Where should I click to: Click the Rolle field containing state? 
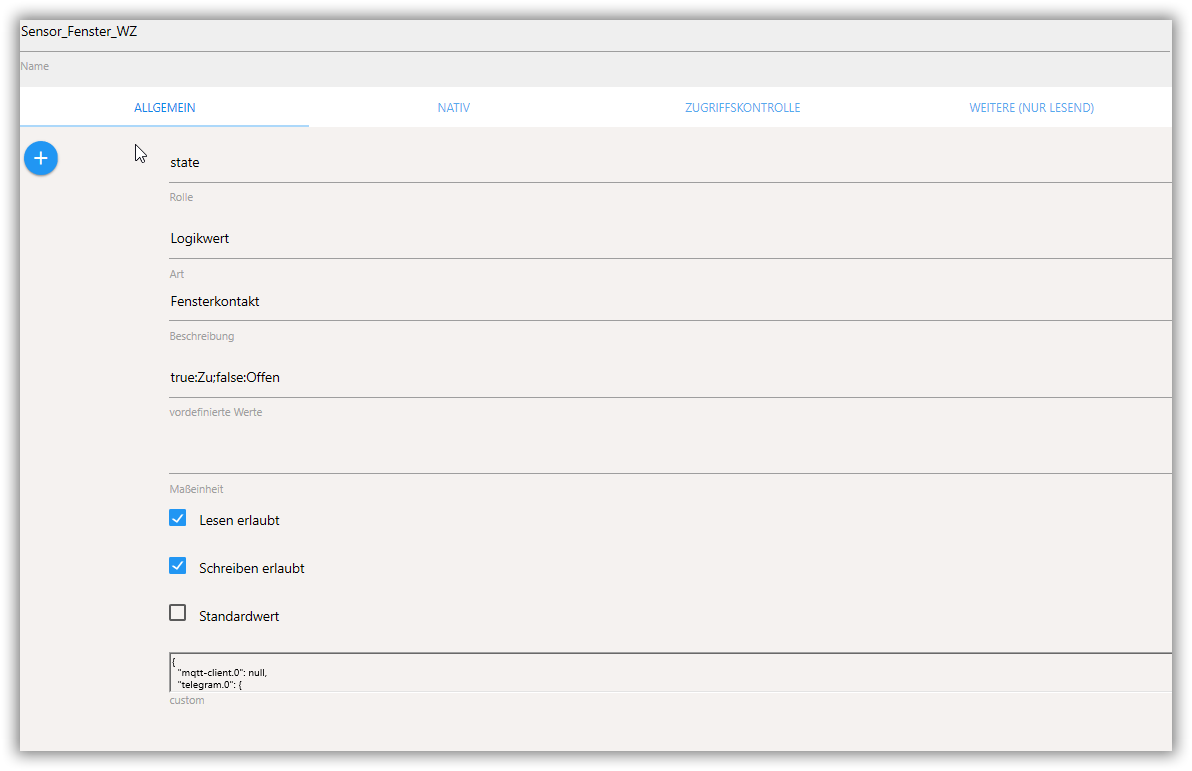[670, 163]
